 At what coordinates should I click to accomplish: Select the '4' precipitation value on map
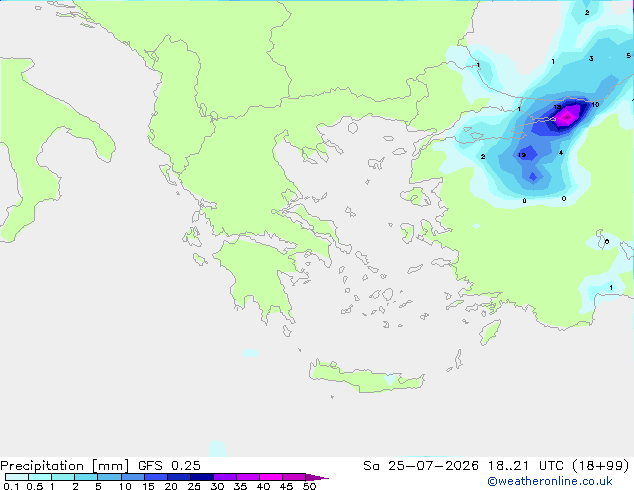pos(561,152)
